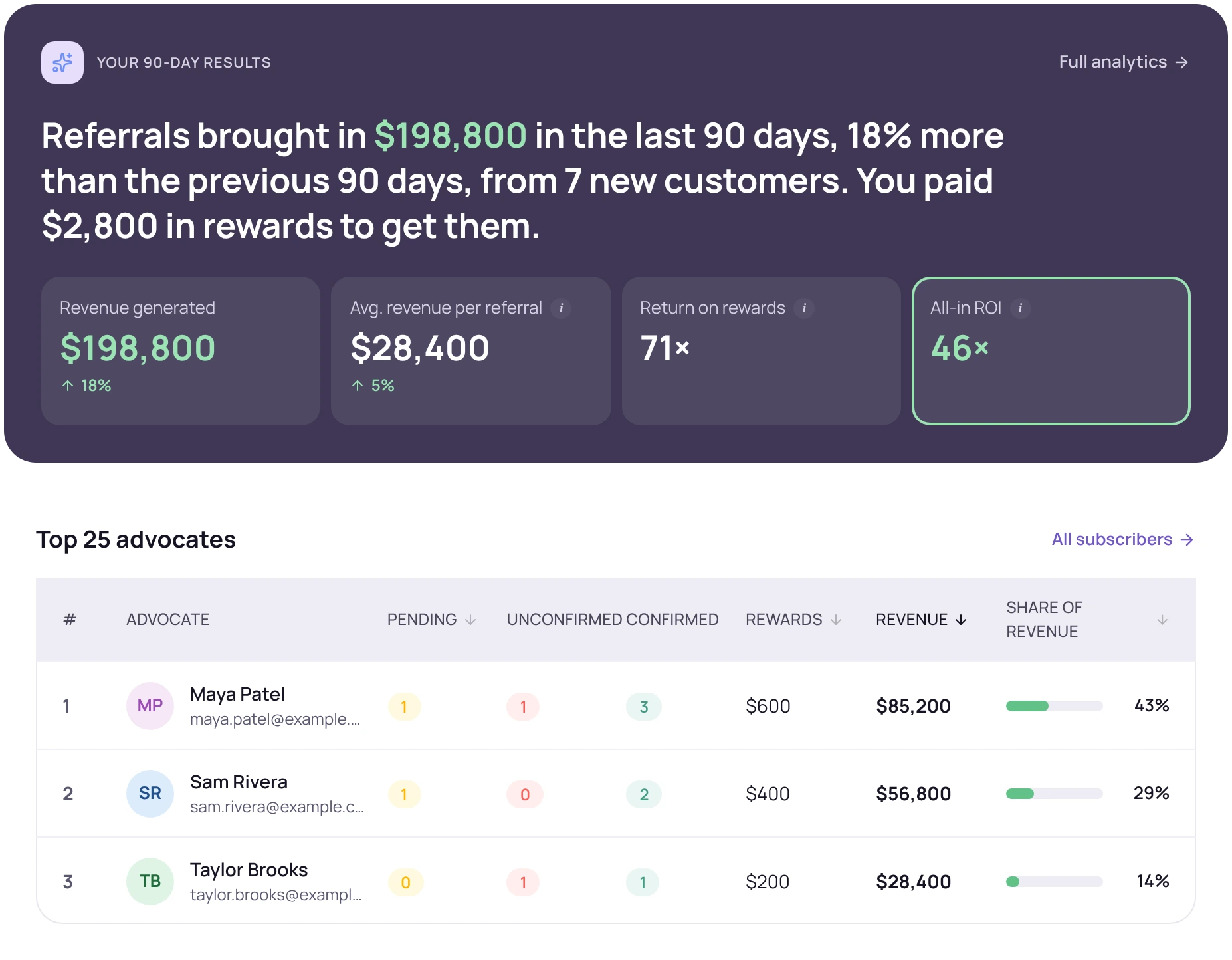Open Sam Rivera advocate name
Screen dimensions: 1232x960
pos(239,782)
